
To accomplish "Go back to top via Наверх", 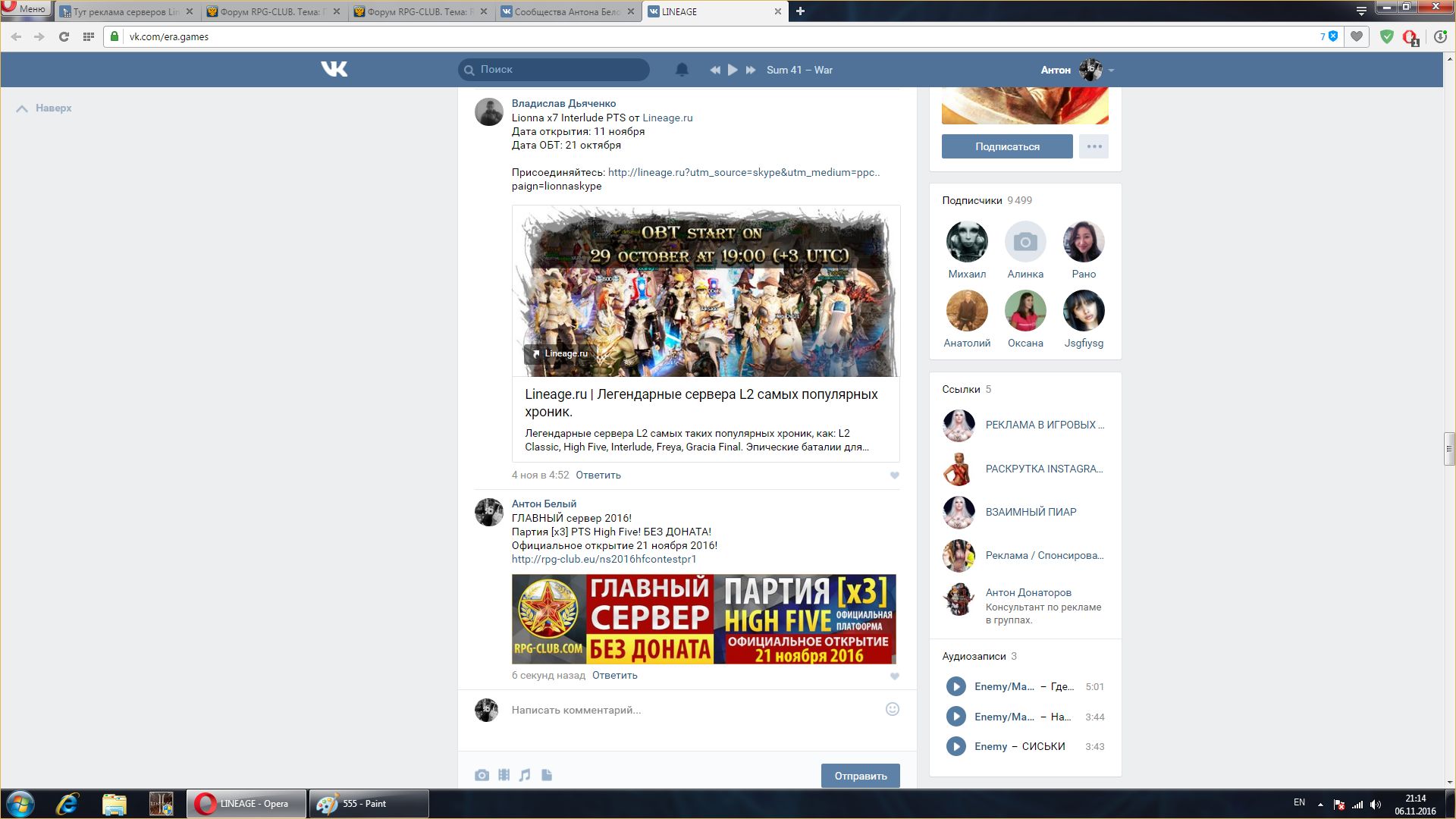I will point(44,108).
